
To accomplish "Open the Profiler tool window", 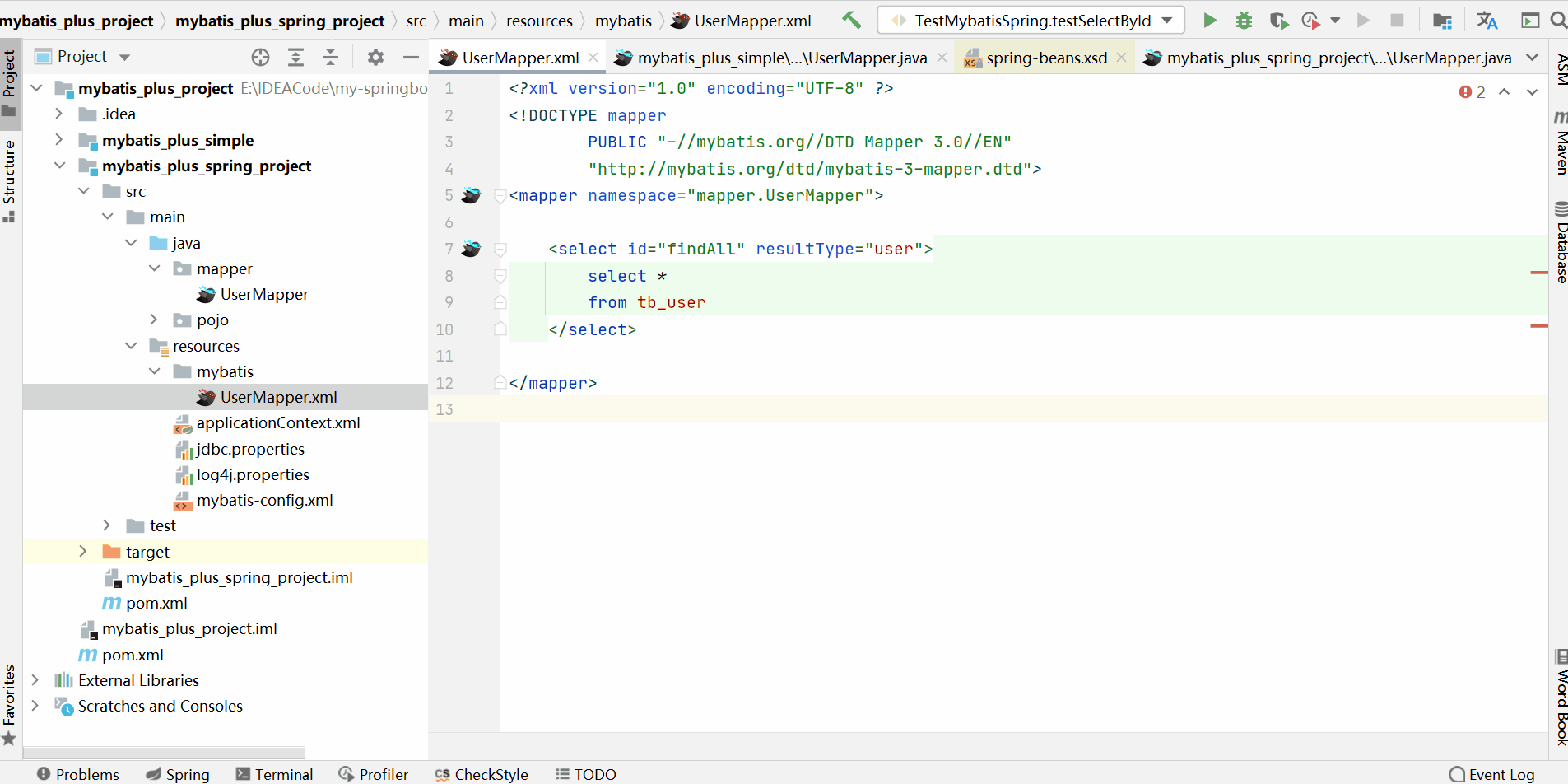I will pyautogui.click(x=373, y=774).
